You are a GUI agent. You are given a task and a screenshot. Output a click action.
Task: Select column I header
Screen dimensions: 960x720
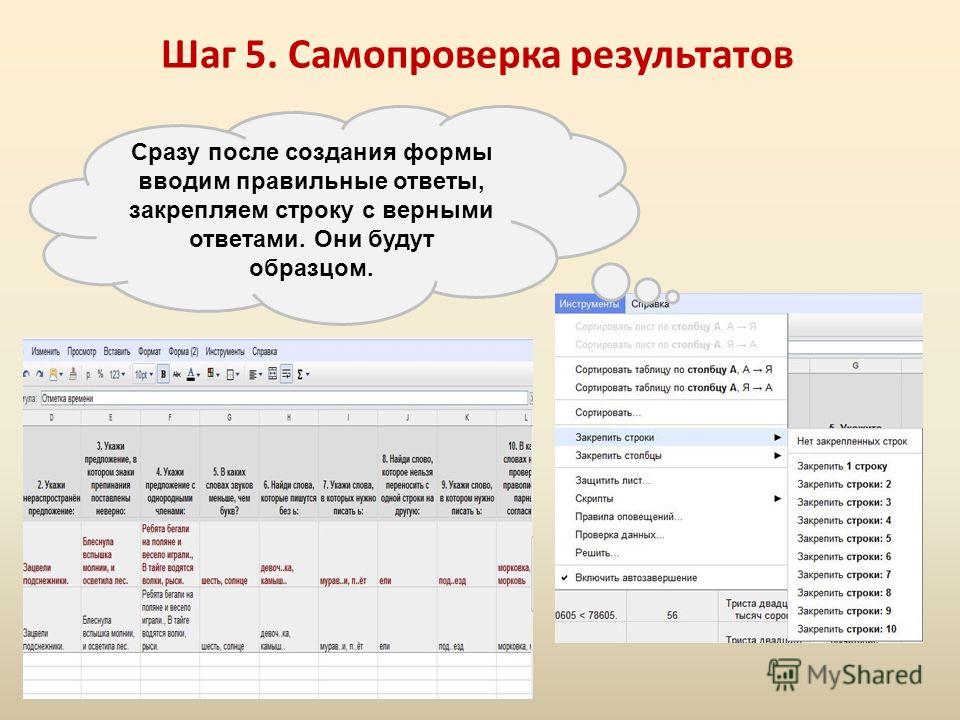click(x=348, y=418)
